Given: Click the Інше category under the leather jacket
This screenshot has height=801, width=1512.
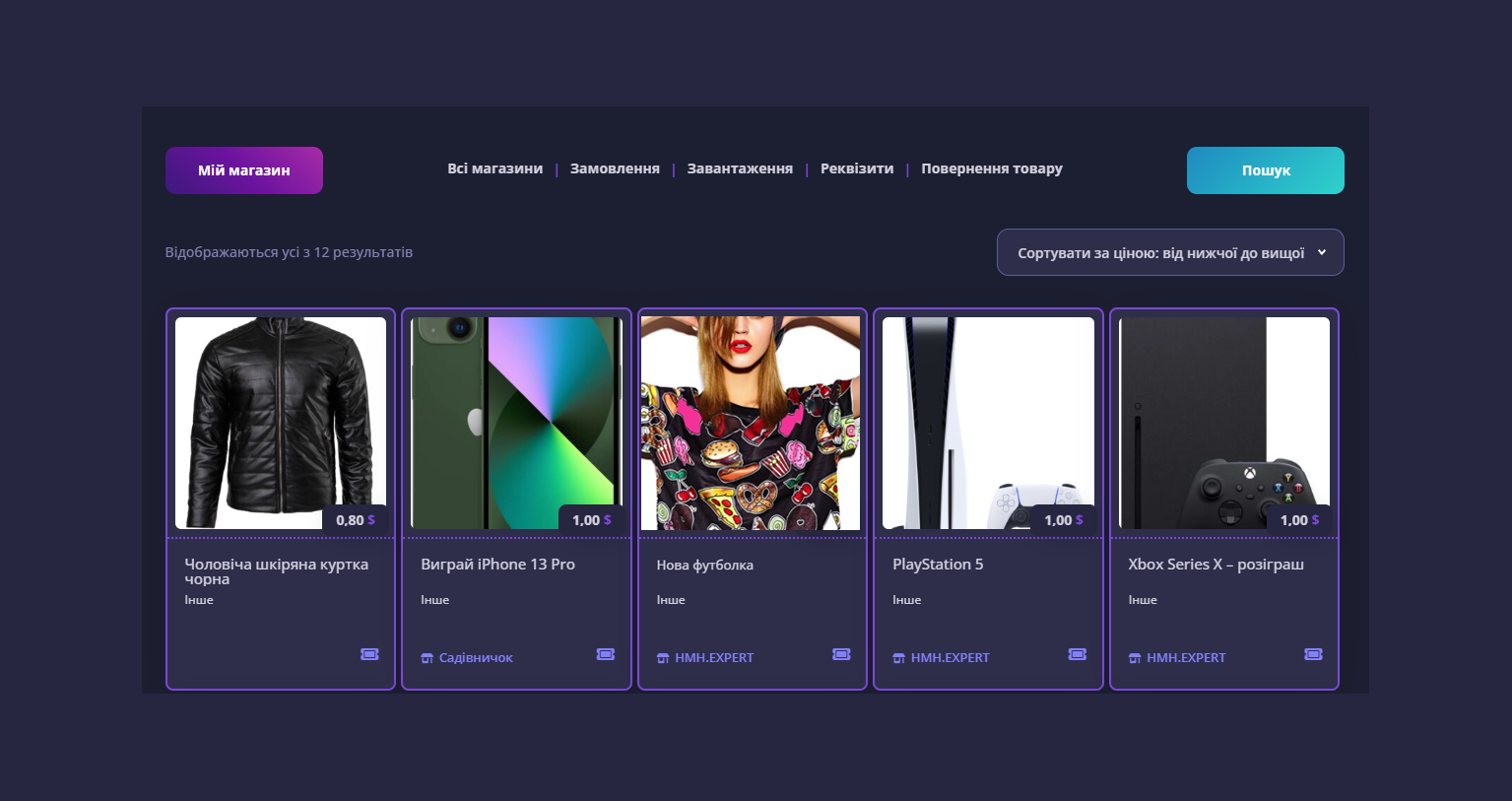Looking at the screenshot, I should point(199,600).
